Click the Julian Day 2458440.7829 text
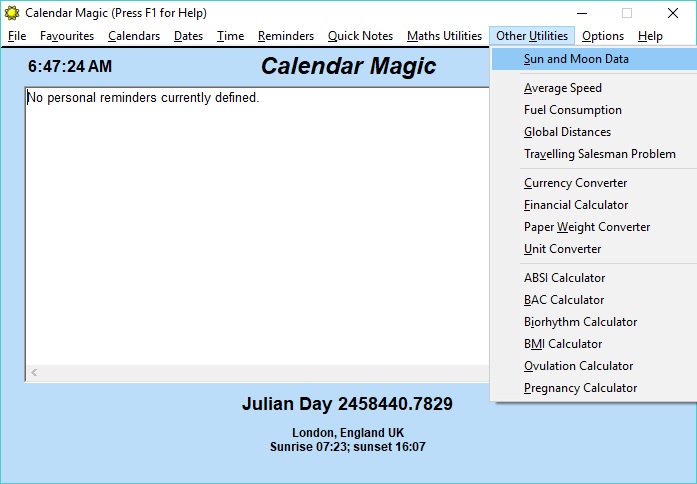 (347, 404)
